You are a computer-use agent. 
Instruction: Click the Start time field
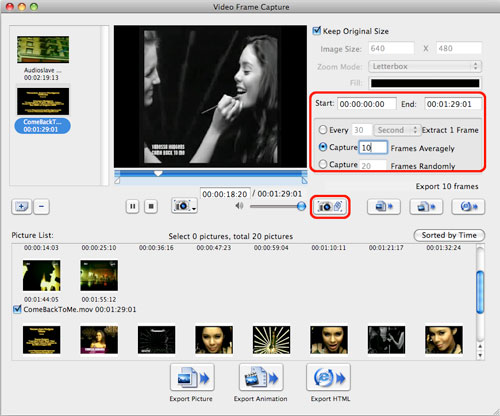point(367,104)
